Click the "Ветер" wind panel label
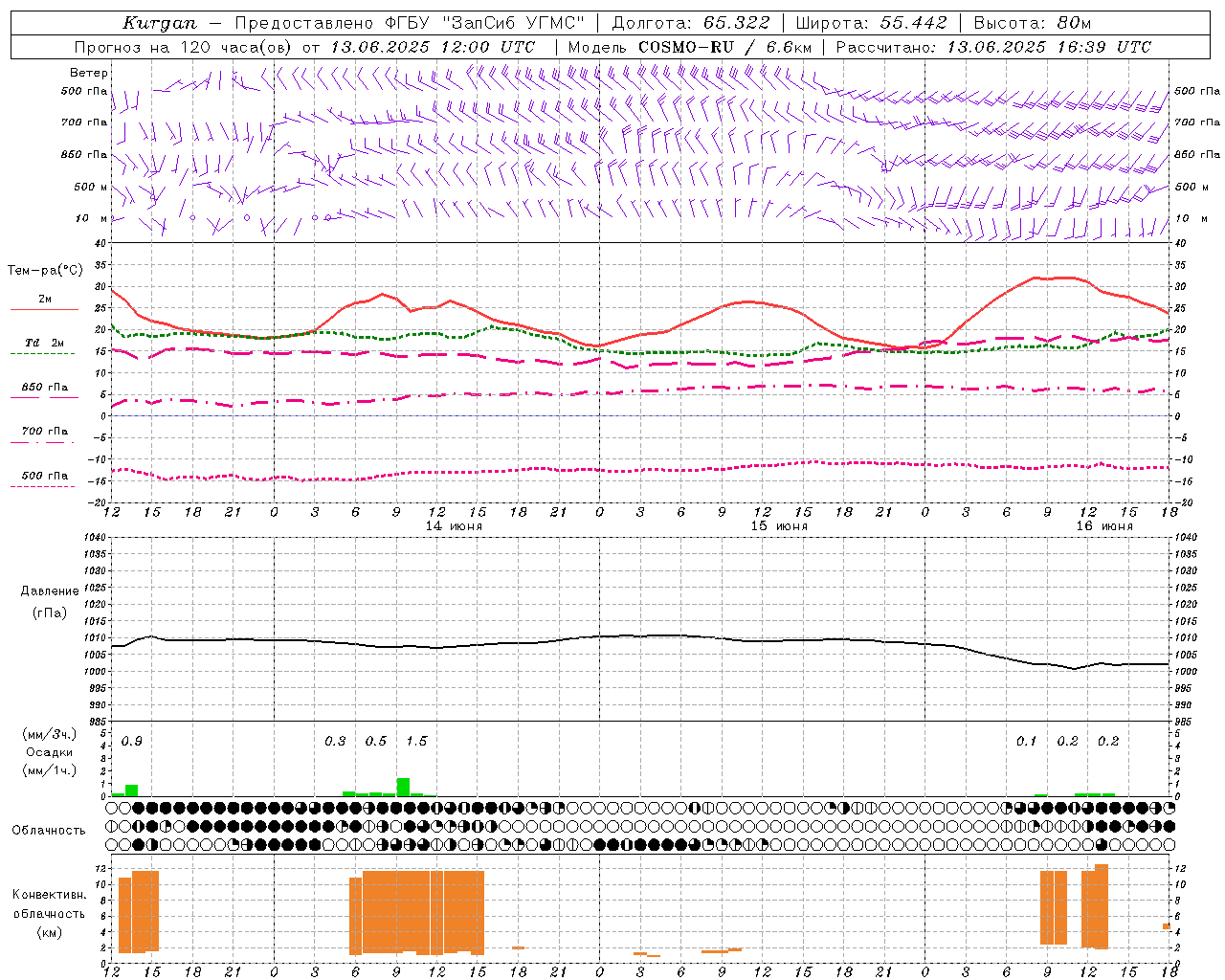This screenshot has height=980, width=1225. coord(89,73)
